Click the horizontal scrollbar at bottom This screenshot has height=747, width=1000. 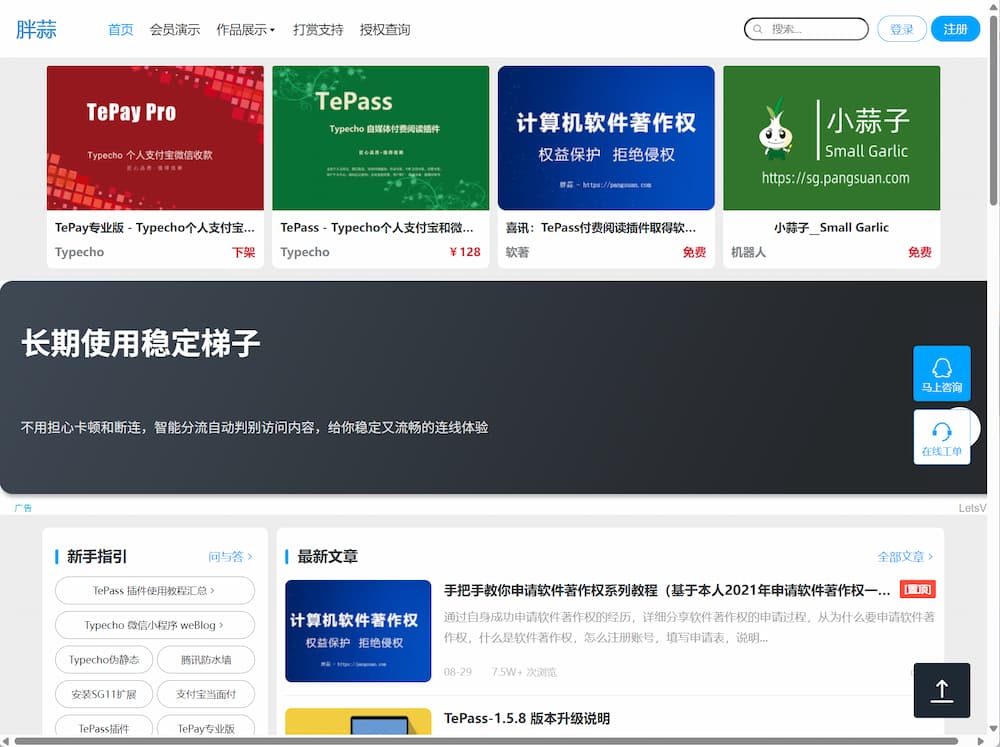(480, 741)
